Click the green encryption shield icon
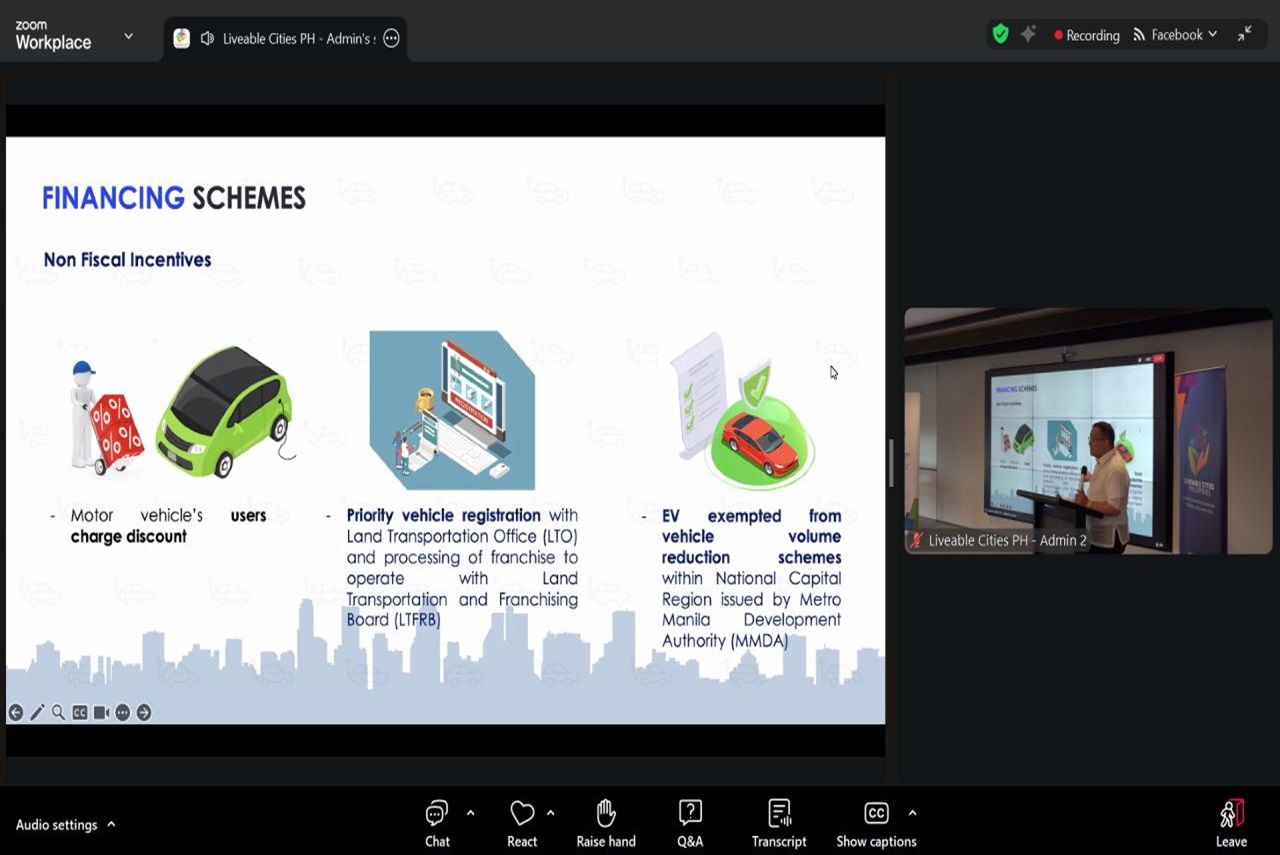The height and width of the screenshot is (855, 1280). (x=1000, y=34)
